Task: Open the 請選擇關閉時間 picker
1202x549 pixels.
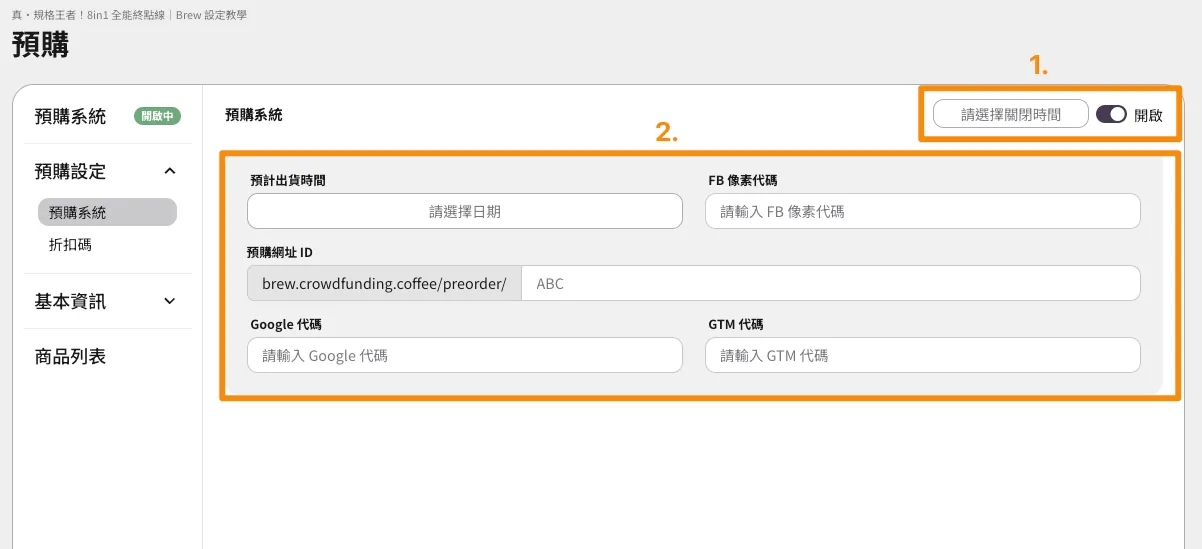Action: (1010, 114)
